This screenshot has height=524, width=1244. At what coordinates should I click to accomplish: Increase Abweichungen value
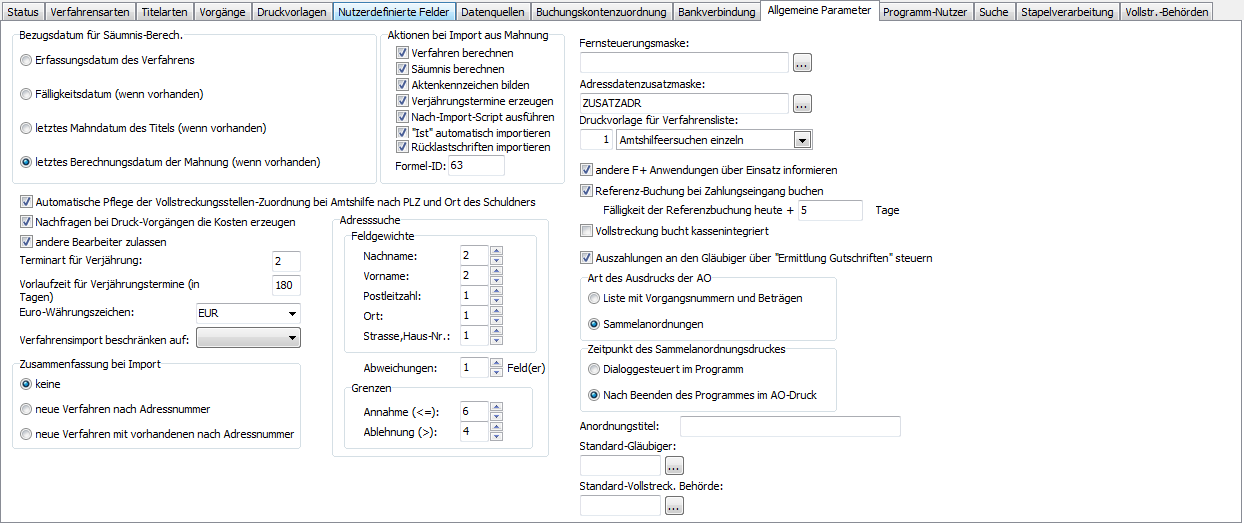tap(495, 363)
